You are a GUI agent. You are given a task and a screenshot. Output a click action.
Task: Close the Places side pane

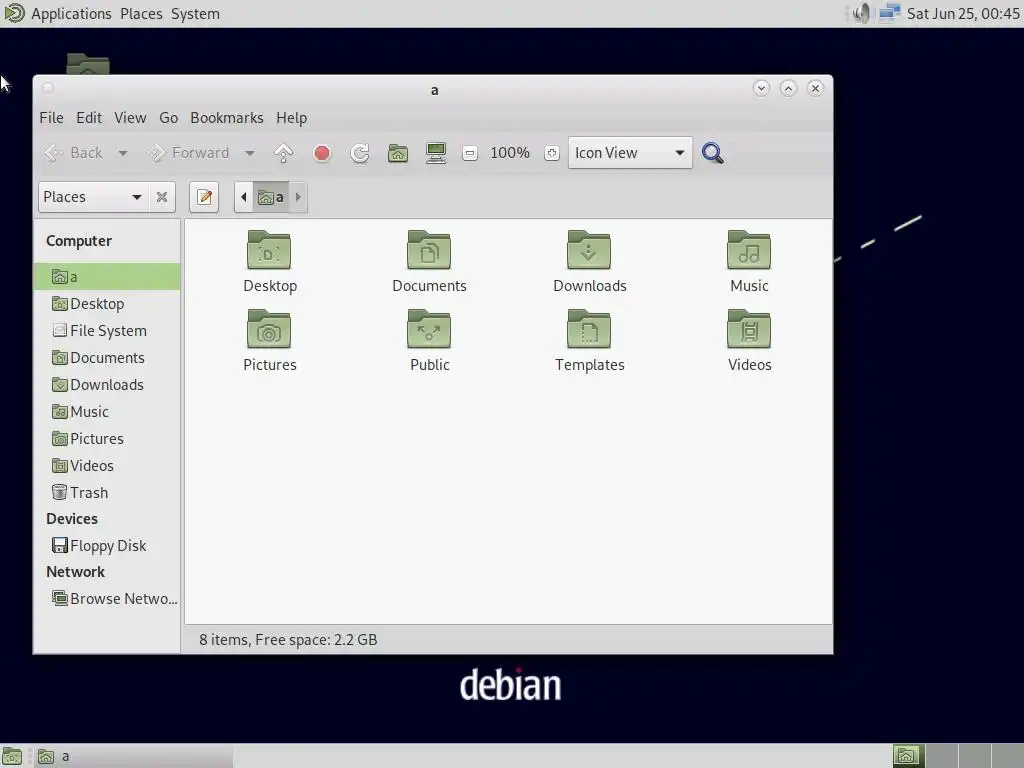click(x=162, y=197)
